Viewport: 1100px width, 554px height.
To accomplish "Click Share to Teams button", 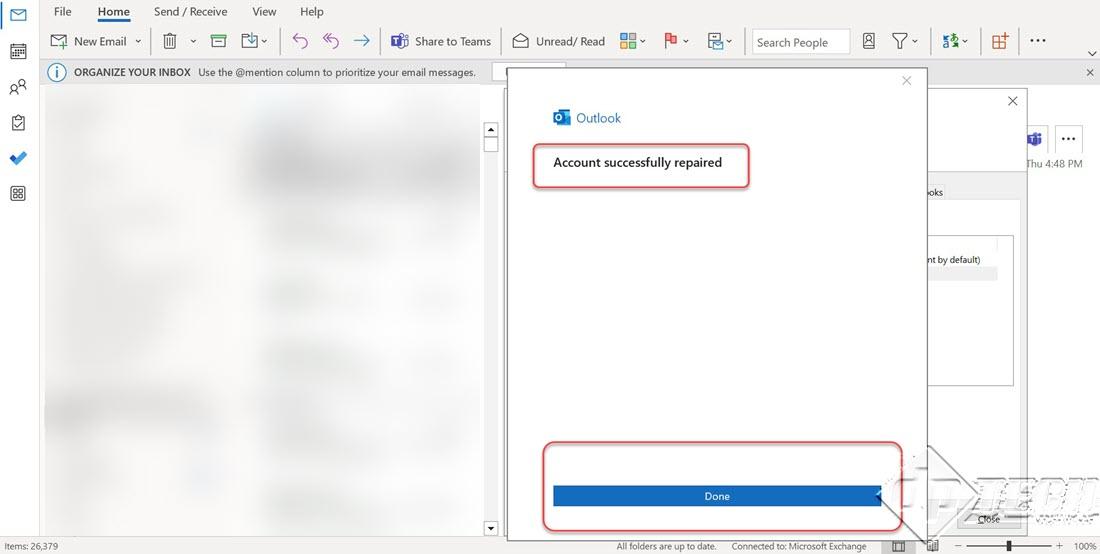I will click(441, 41).
